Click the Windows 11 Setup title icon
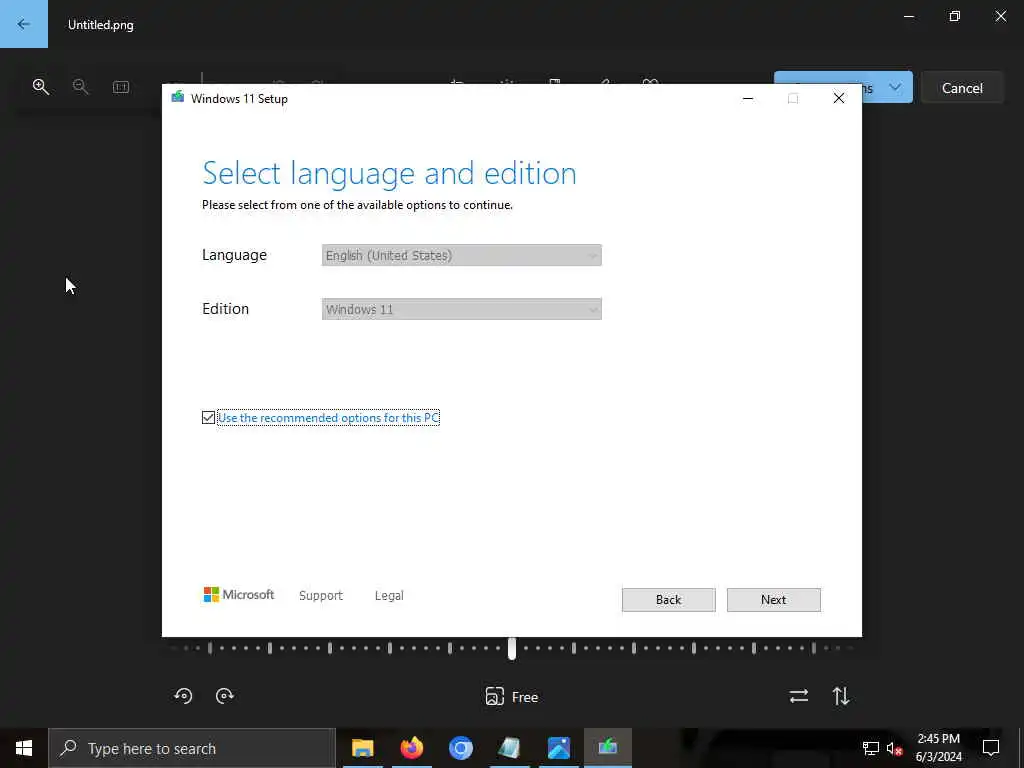This screenshot has height=768, width=1024. coord(178,98)
